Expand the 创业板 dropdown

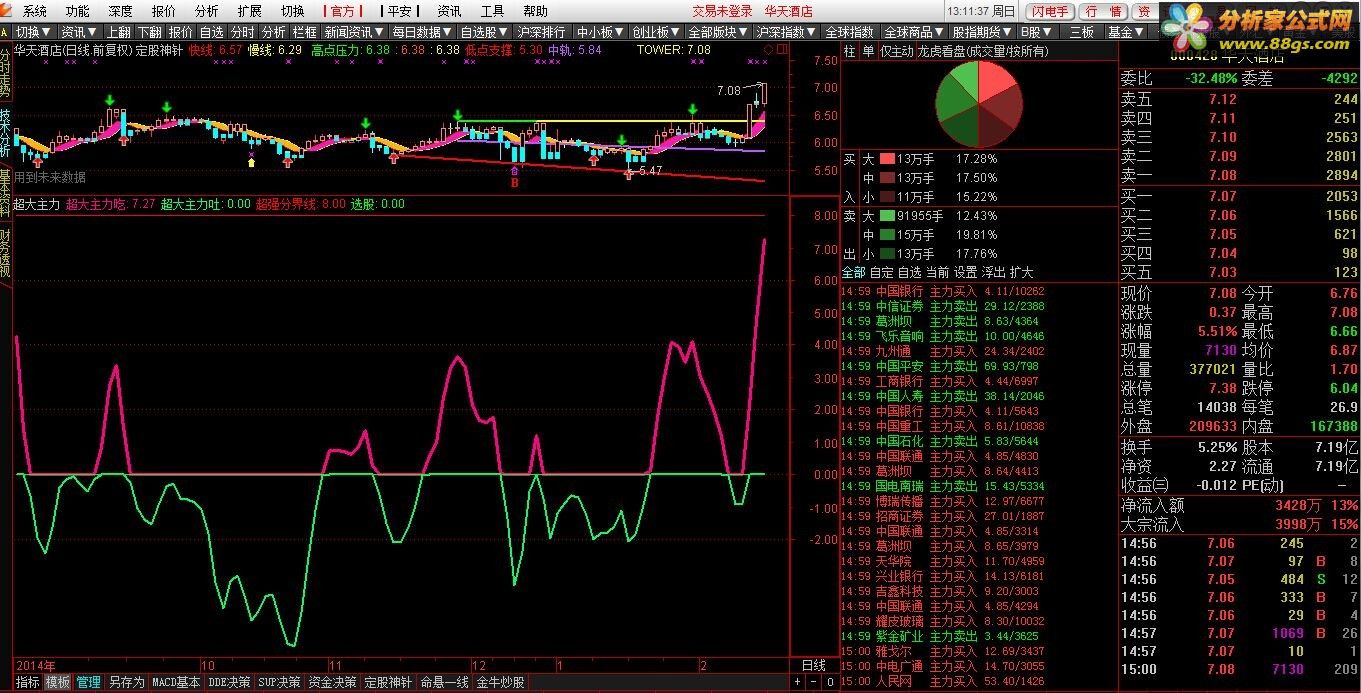(x=657, y=32)
